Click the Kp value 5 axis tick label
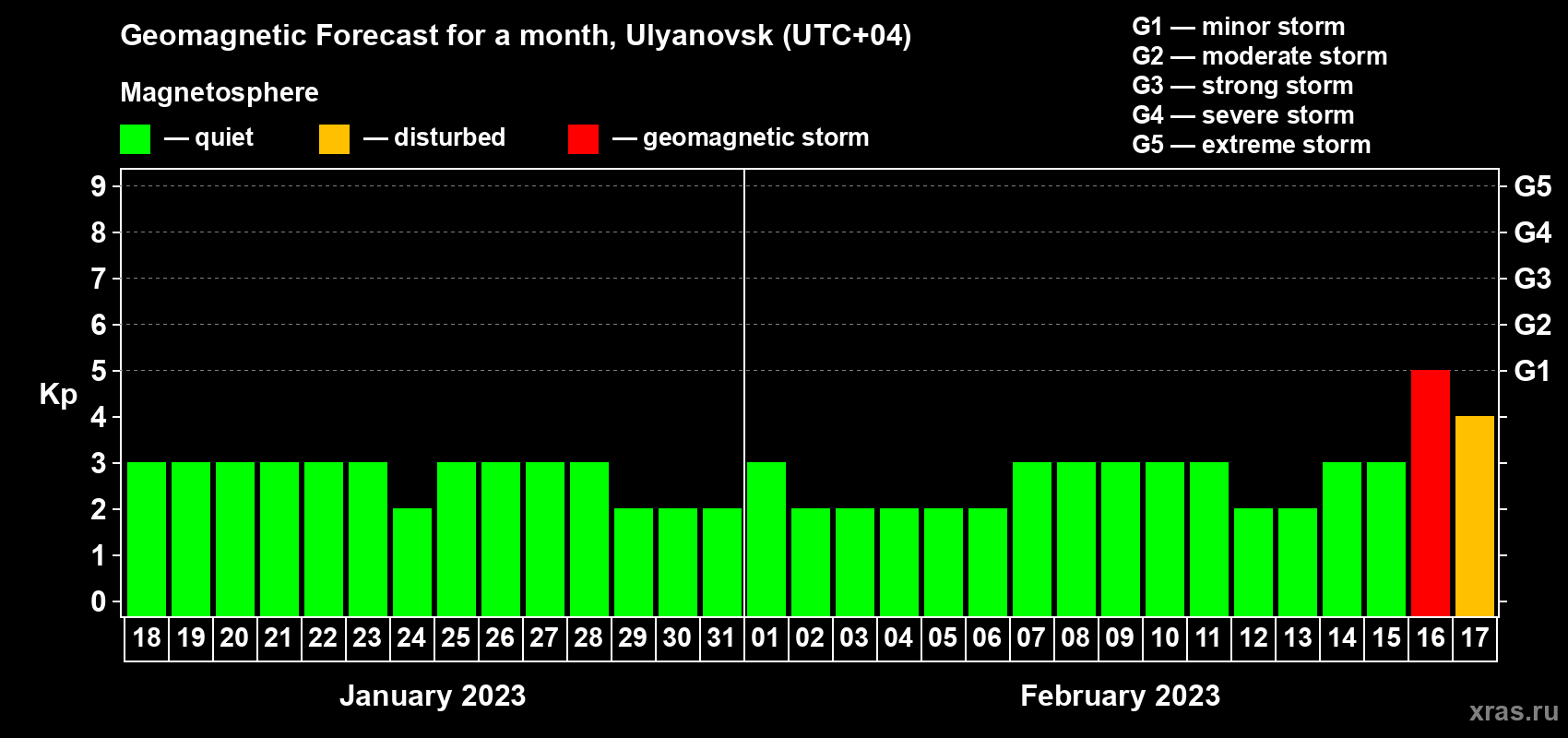The width and height of the screenshot is (1568, 738). click(x=99, y=371)
